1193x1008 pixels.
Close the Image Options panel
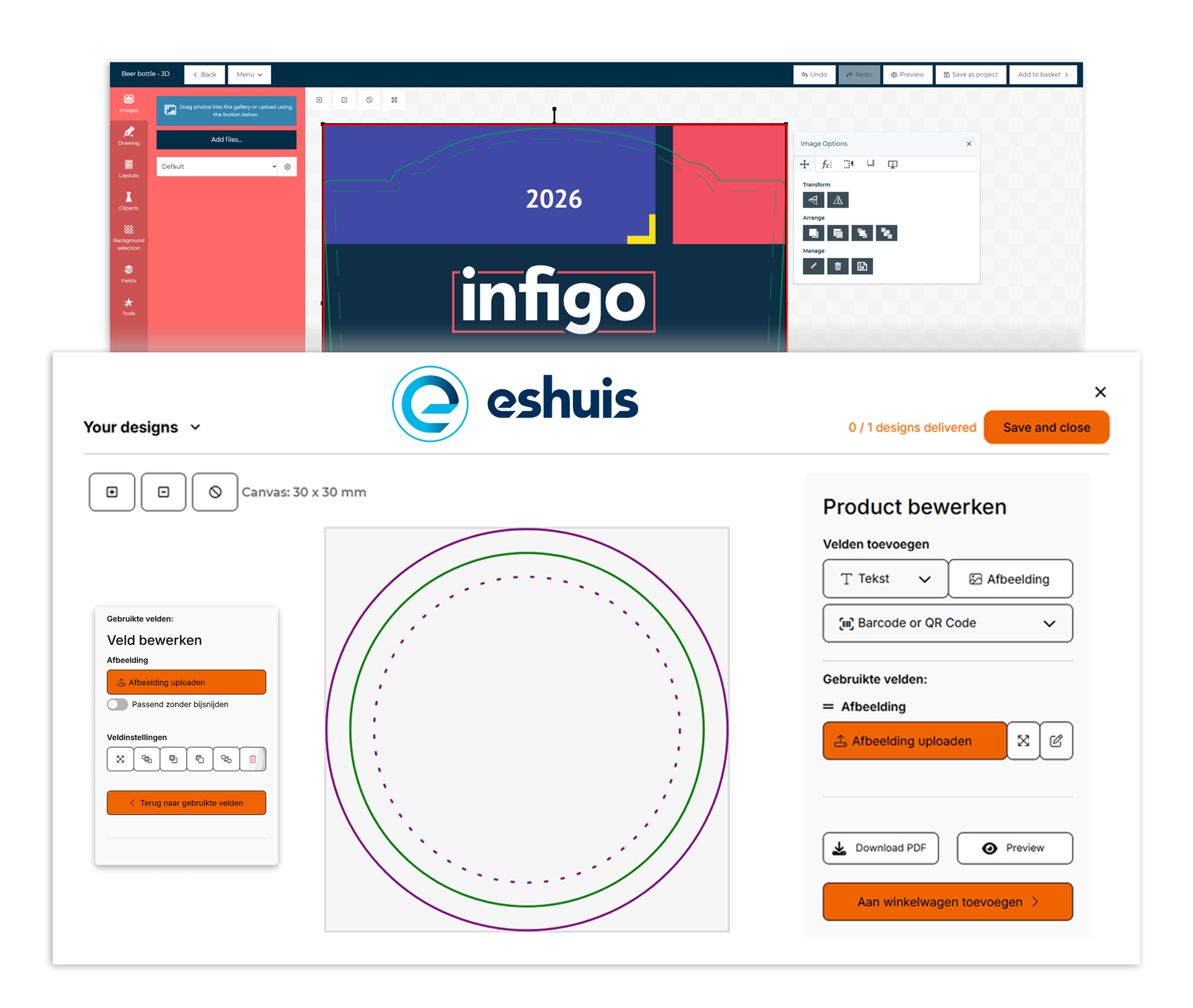(969, 144)
